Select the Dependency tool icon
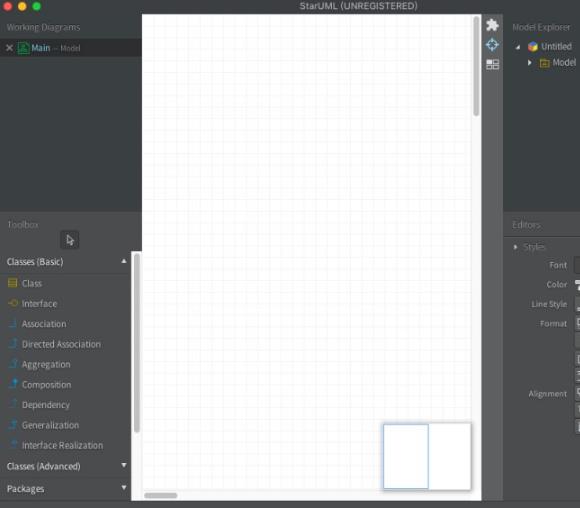Screen dimensions: 580x508 [x=13, y=404]
